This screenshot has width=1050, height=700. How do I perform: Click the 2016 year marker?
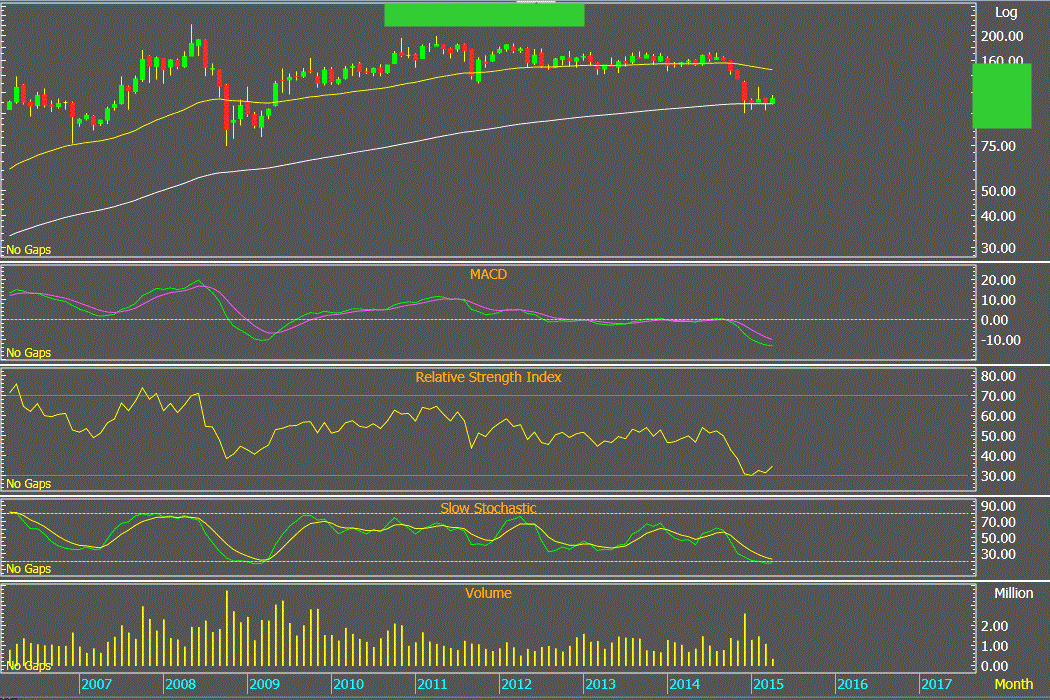(853, 684)
